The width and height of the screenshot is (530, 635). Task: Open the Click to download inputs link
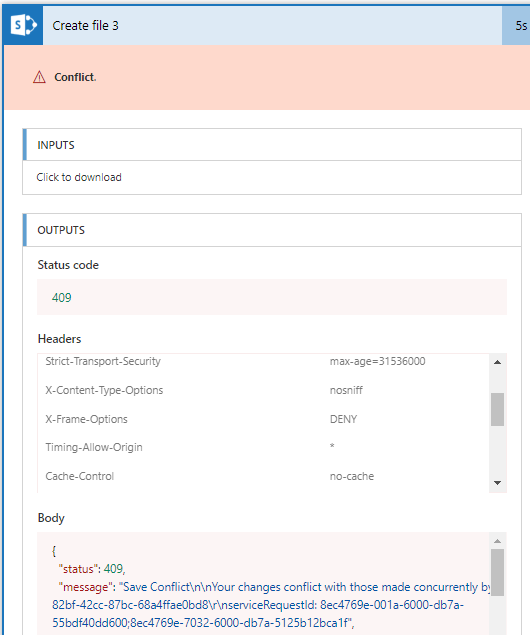point(79,177)
